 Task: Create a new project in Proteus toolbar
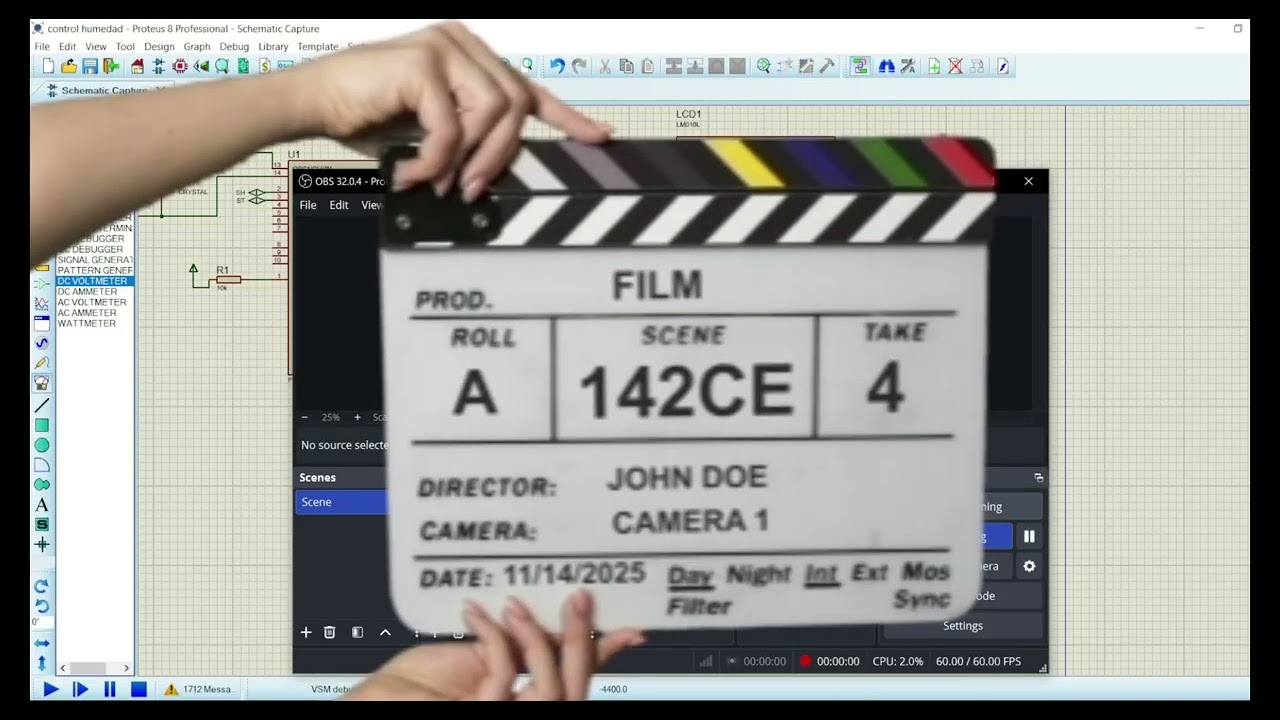click(48, 66)
